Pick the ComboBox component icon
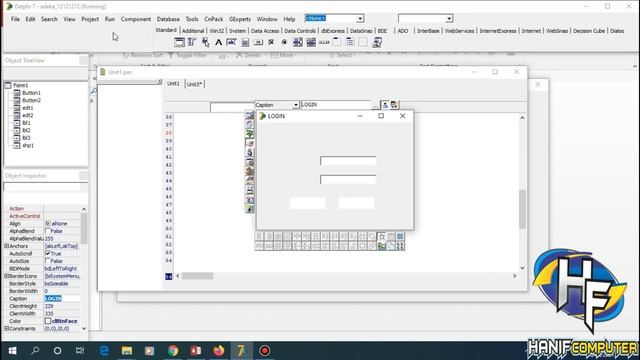 coord(311,42)
